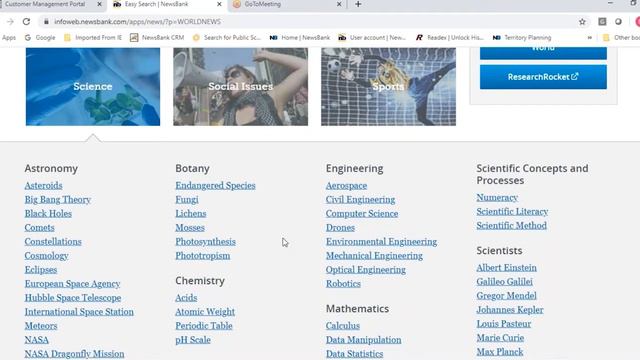640x360 pixels.
Task: Open the Big Bang Theory link
Action: tap(58, 200)
